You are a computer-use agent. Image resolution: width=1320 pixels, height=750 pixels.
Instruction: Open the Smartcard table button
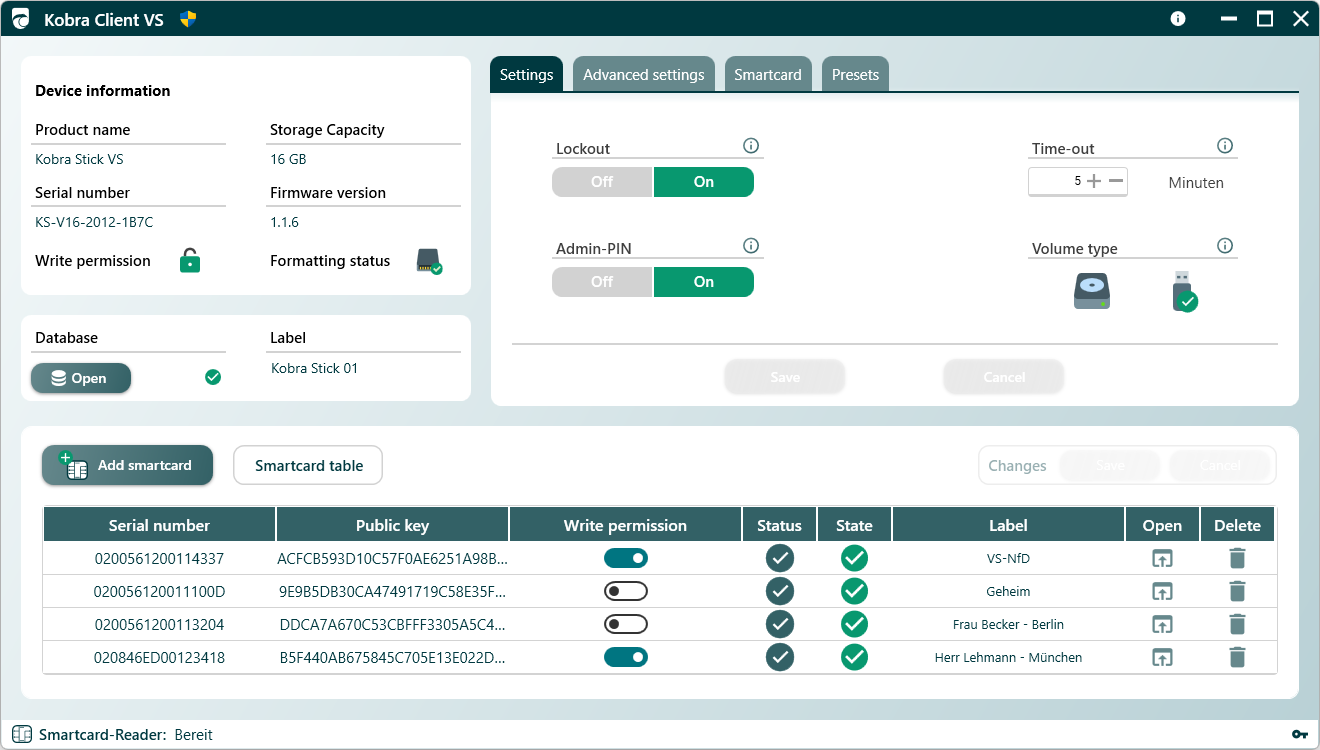[x=308, y=466]
